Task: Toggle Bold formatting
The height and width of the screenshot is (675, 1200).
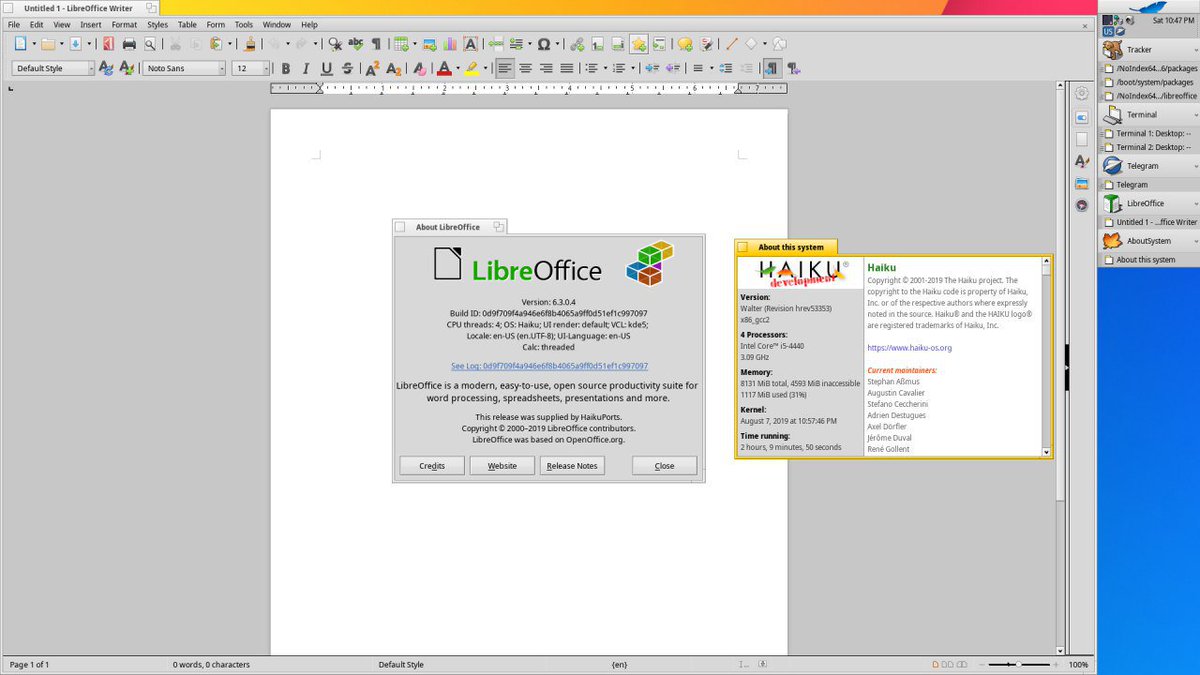Action: point(286,69)
